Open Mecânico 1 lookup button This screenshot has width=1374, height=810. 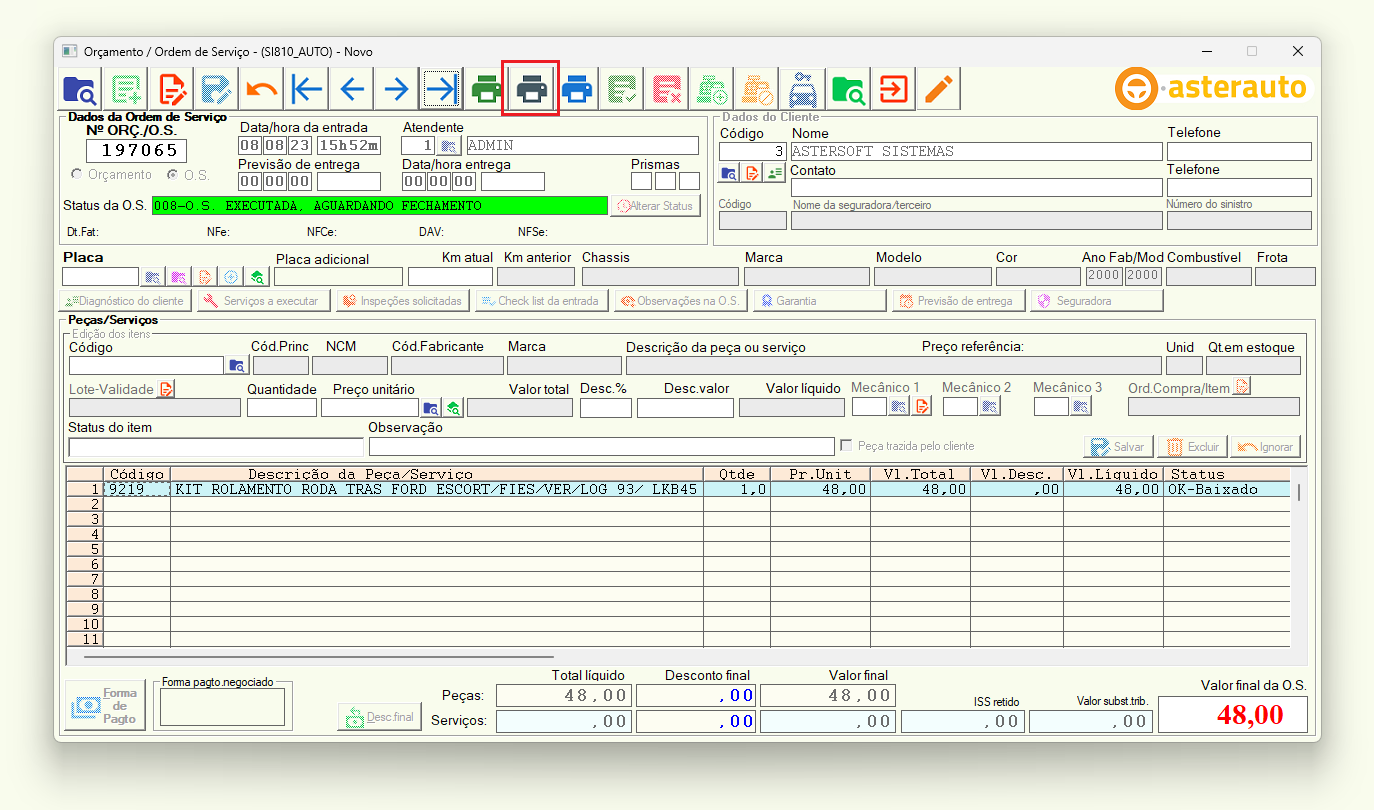pyautogui.click(x=899, y=407)
